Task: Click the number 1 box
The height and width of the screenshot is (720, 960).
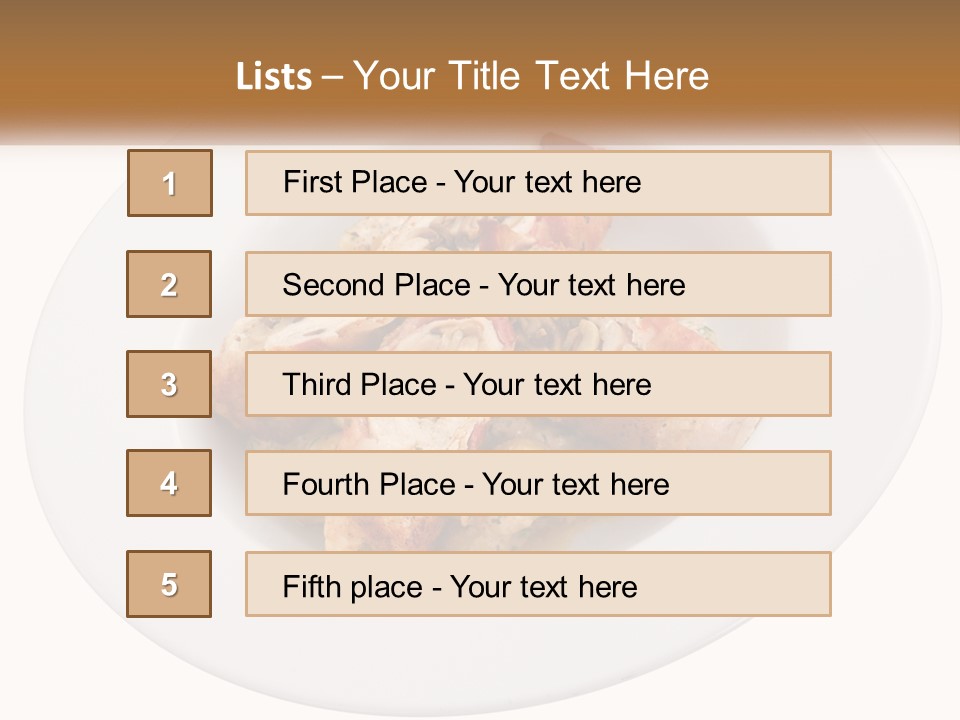Action: point(169,183)
